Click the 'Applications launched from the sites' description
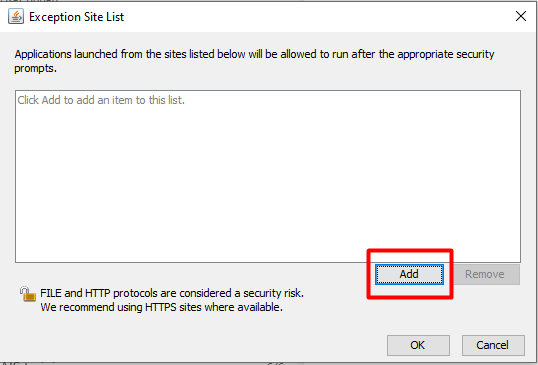This screenshot has height=365, width=538. coord(254,61)
